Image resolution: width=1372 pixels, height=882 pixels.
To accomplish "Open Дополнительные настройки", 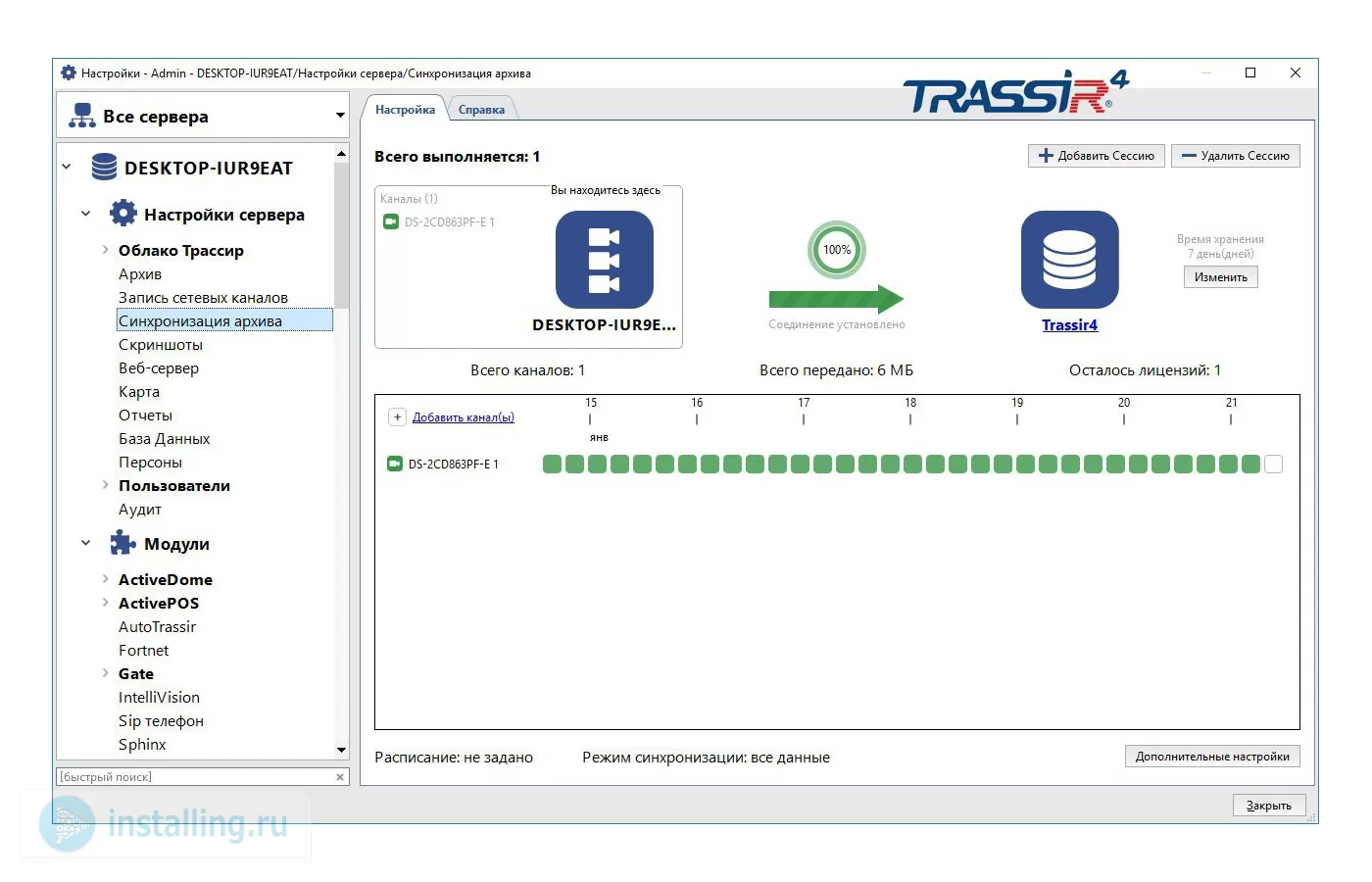I will tap(1212, 757).
